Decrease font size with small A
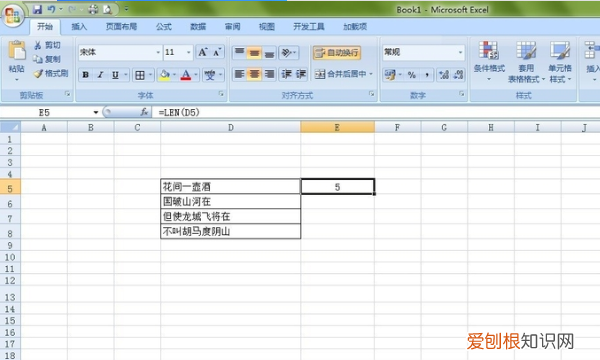The width and height of the screenshot is (600, 360). (x=217, y=52)
